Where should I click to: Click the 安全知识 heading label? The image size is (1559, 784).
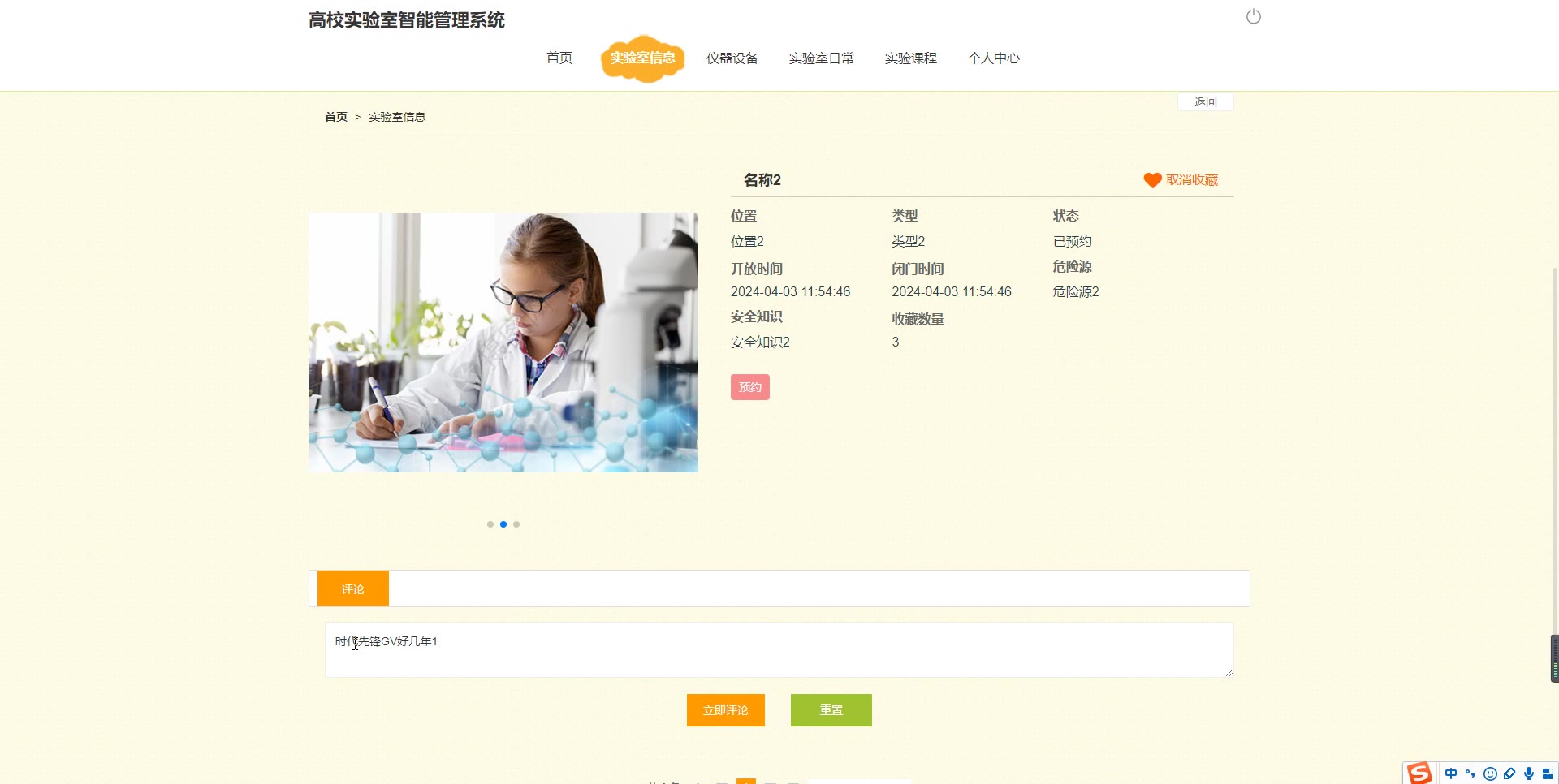click(x=757, y=317)
